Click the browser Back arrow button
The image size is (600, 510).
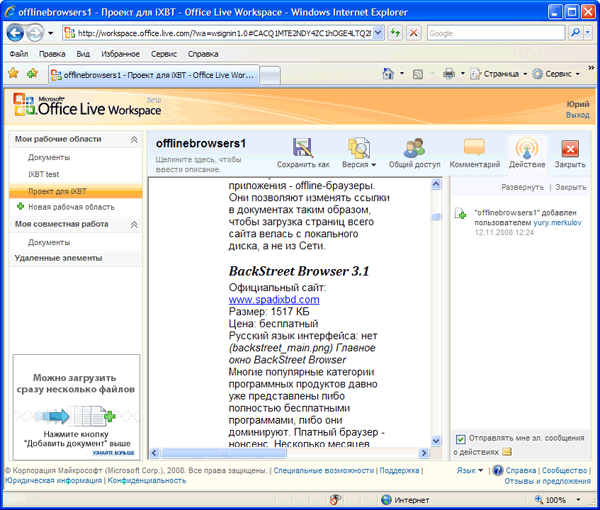(x=15, y=33)
